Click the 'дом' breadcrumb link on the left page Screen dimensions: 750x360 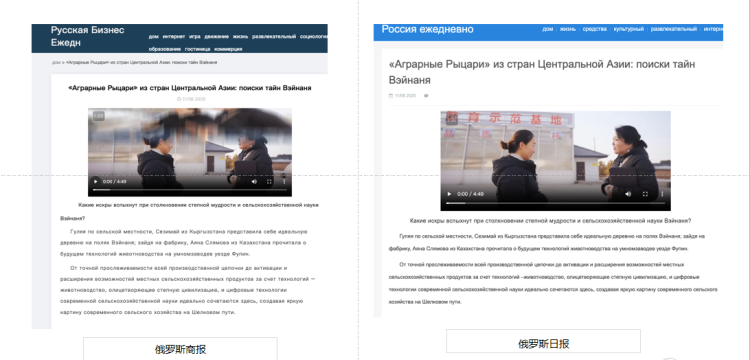(x=56, y=63)
